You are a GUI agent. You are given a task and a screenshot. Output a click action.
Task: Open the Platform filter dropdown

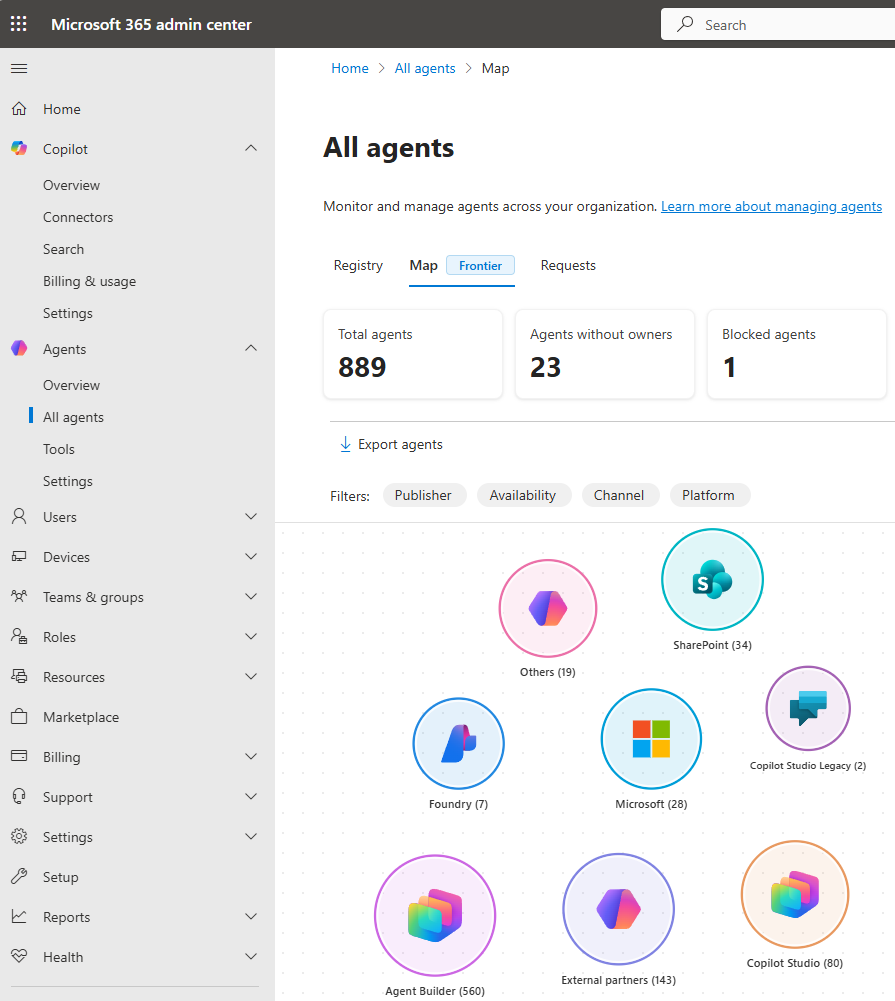(708, 495)
